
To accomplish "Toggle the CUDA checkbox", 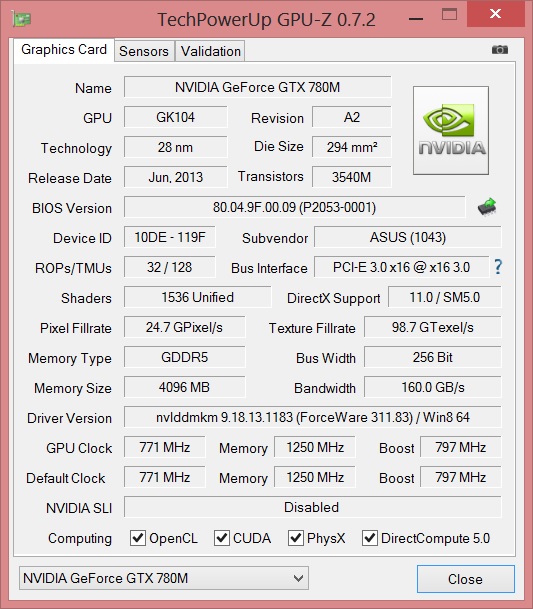I will coord(222,538).
